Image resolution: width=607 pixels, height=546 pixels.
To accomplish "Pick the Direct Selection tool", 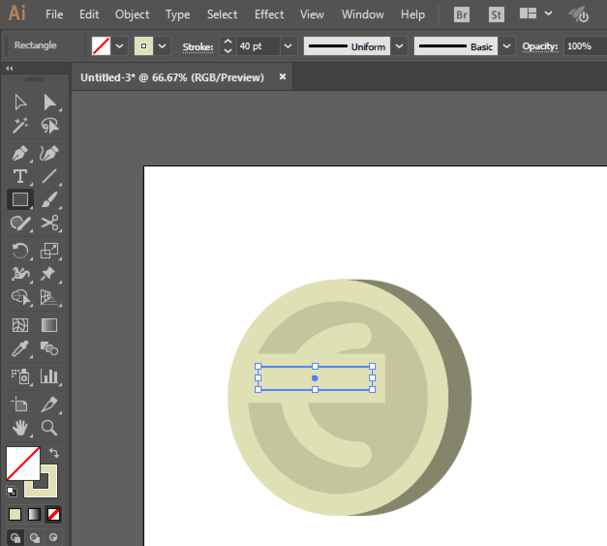I will point(49,102).
